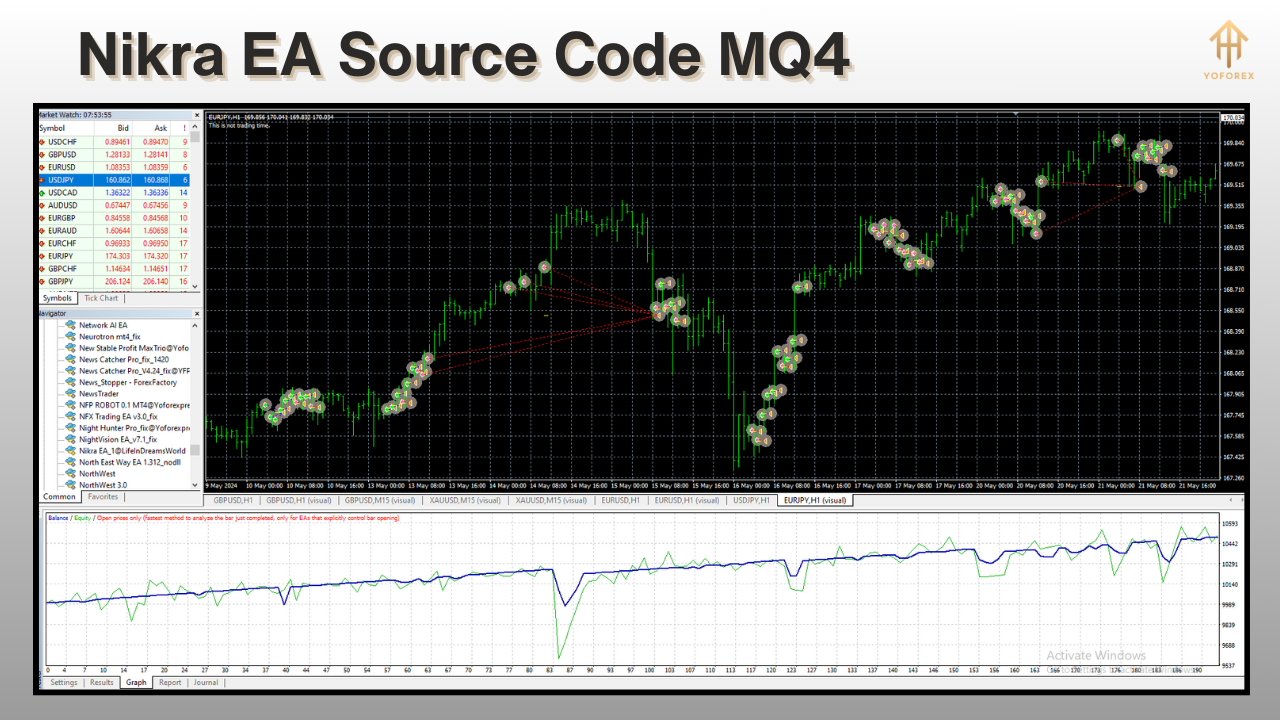Switch to the GBPUSD,H1 chart tab

(x=232, y=500)
